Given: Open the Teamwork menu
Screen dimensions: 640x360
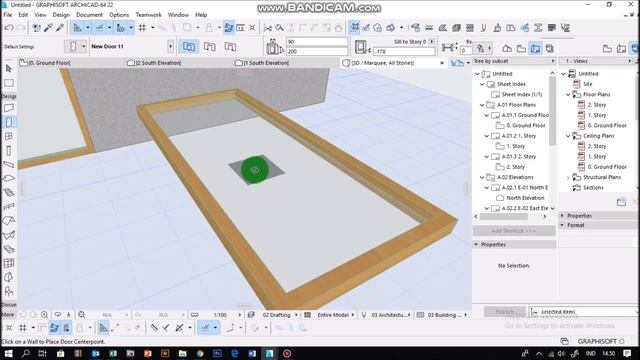Looking at the screenshot, I should (149, 15).
